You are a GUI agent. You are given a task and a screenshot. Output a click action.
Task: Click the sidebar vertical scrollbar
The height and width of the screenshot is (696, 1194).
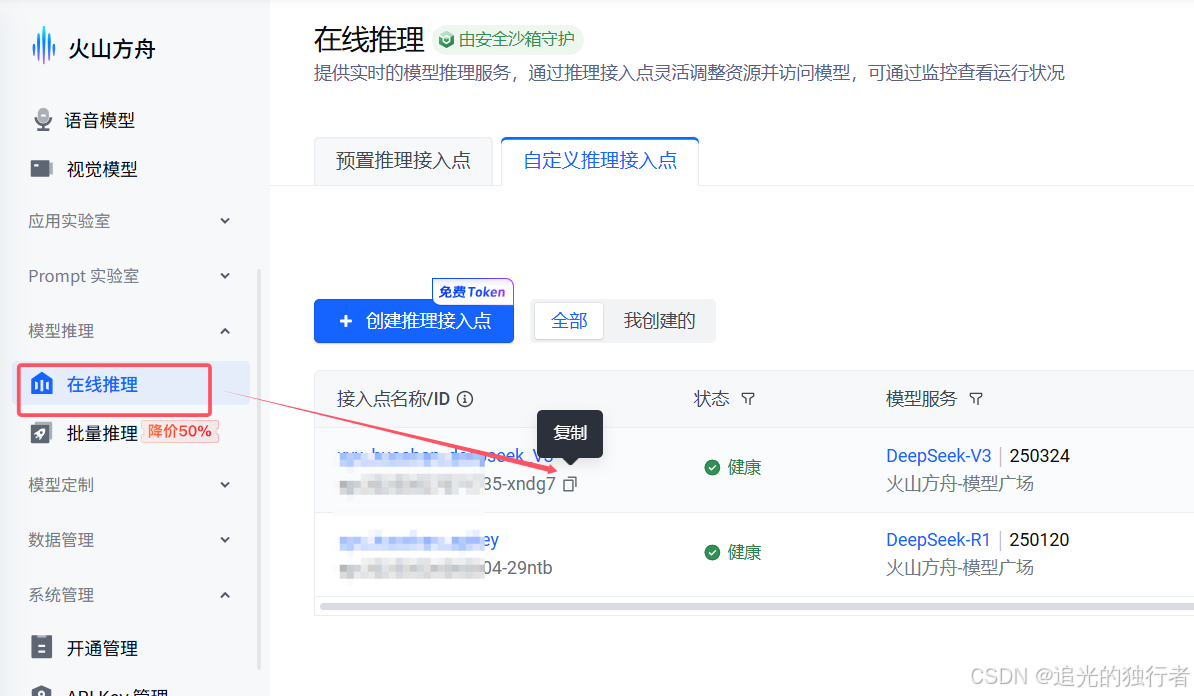click(x=259, y=468)
